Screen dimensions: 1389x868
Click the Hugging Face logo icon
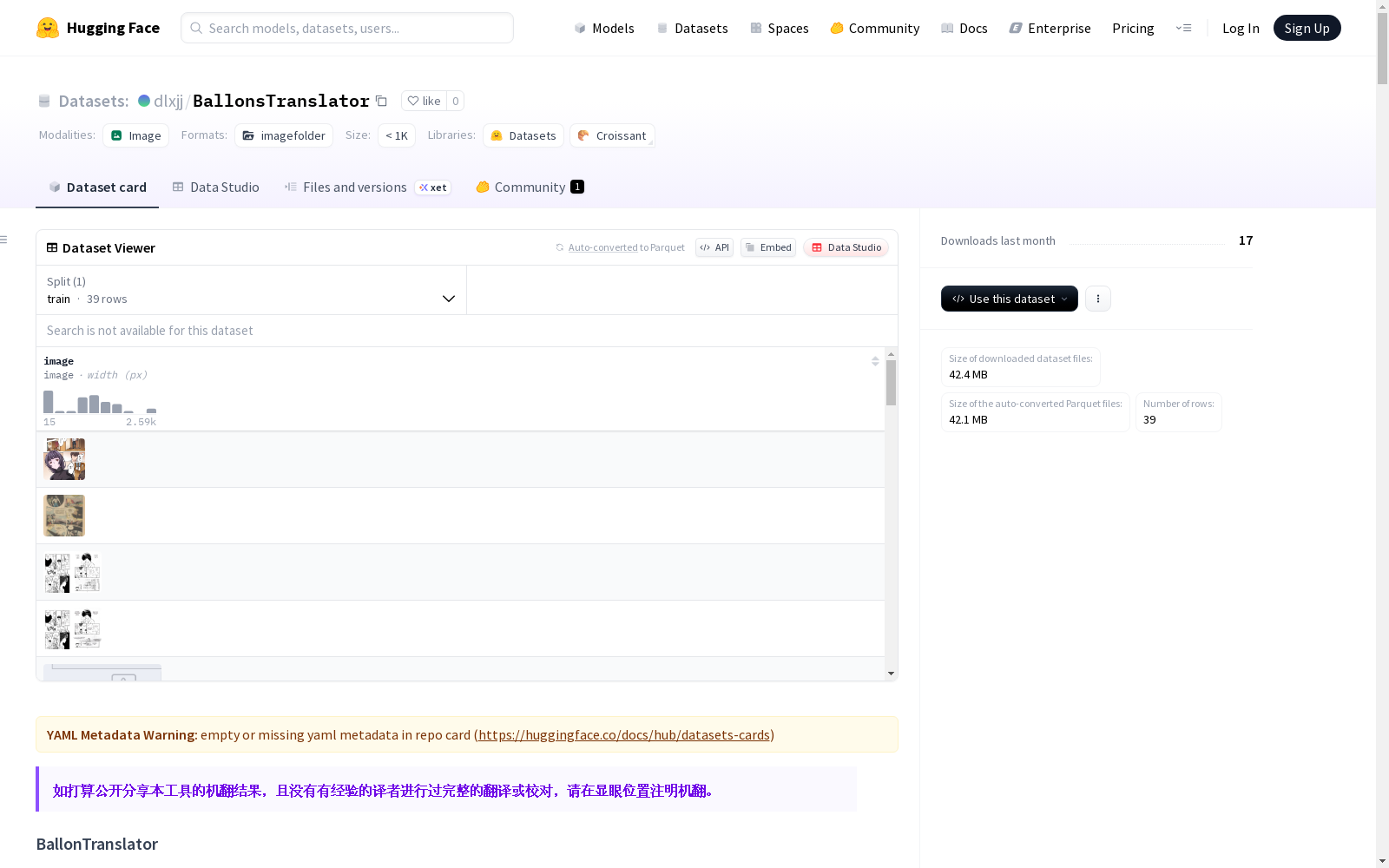pos(48,28)
